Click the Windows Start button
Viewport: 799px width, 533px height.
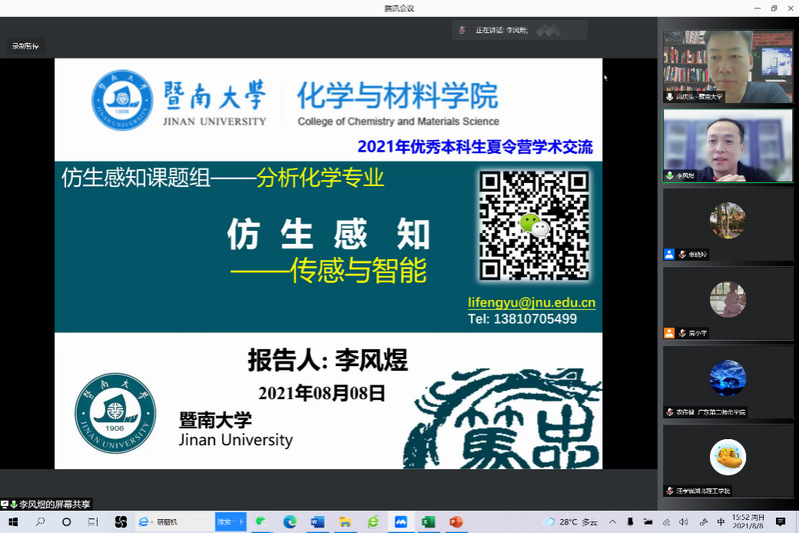point(14,522)
